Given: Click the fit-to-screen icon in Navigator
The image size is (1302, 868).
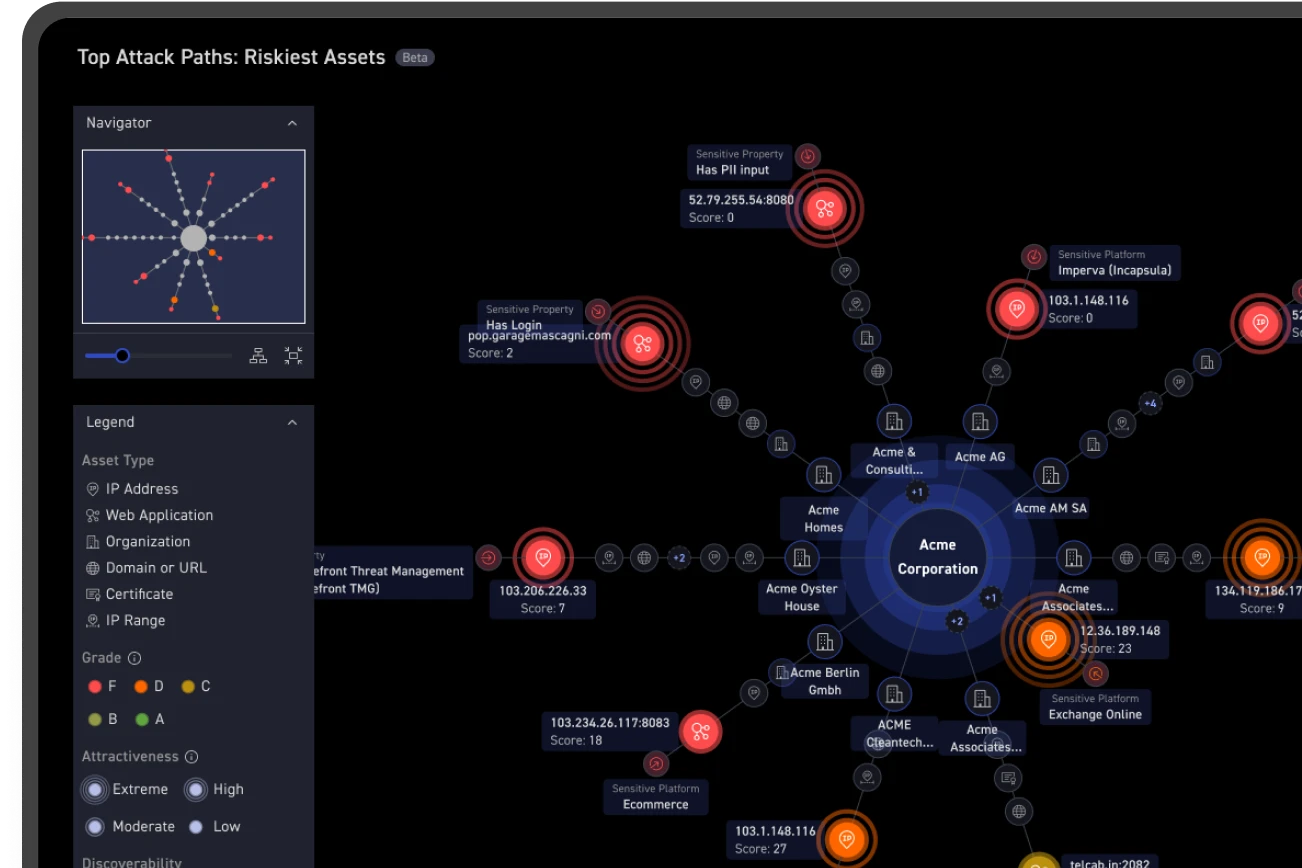Looking at the screenshot, I should [293, 355].
